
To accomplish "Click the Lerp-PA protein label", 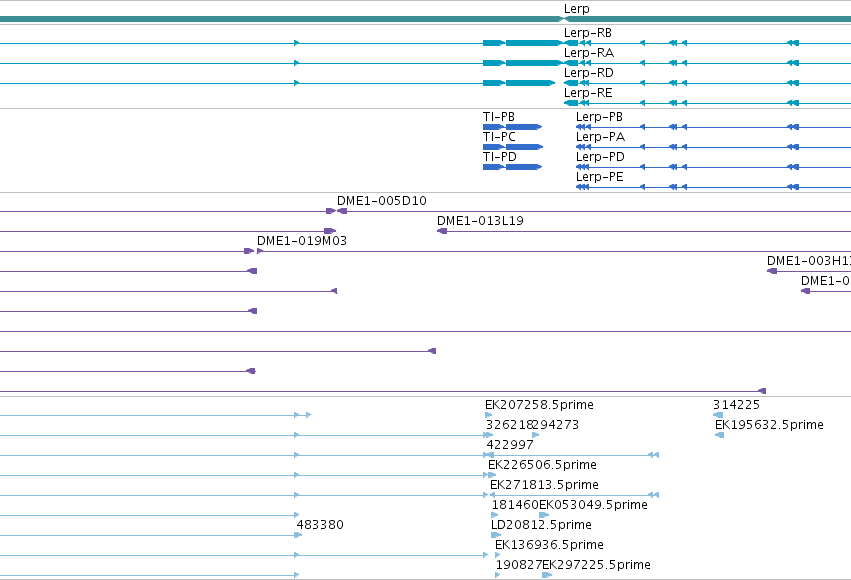I will (x=600, y=137).
